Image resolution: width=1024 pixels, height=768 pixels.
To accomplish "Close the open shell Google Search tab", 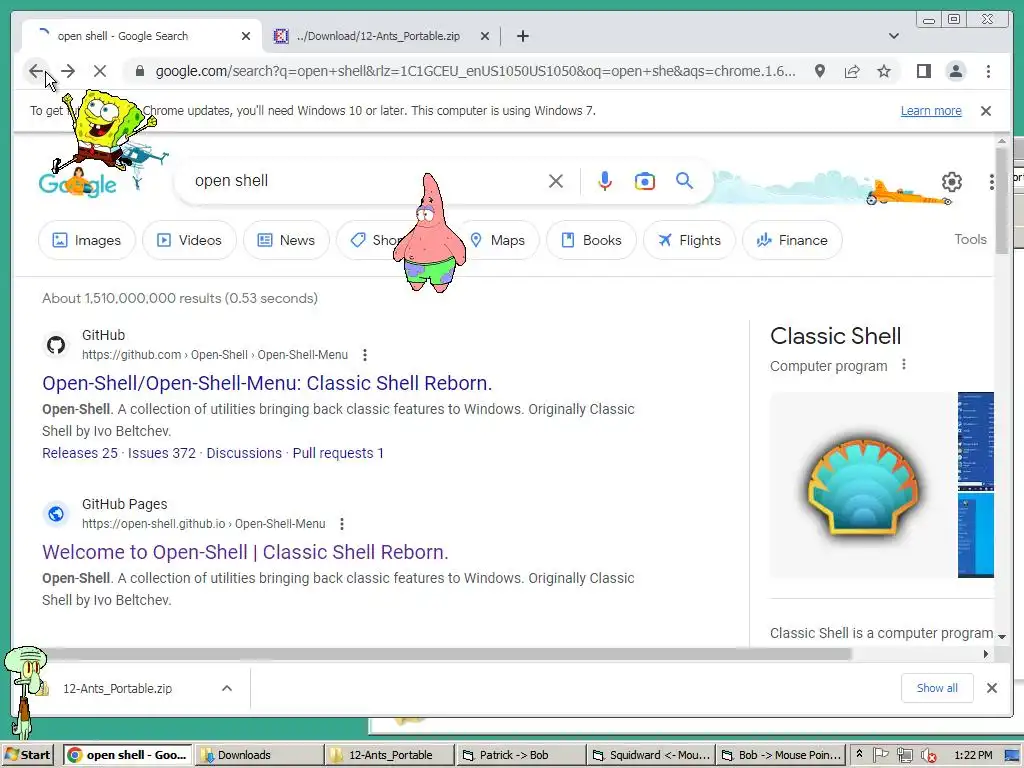I will coord(246,36).
